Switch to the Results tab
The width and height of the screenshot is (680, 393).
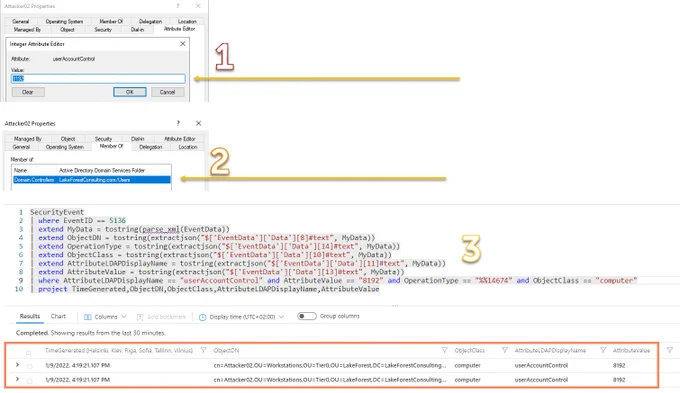30,316
